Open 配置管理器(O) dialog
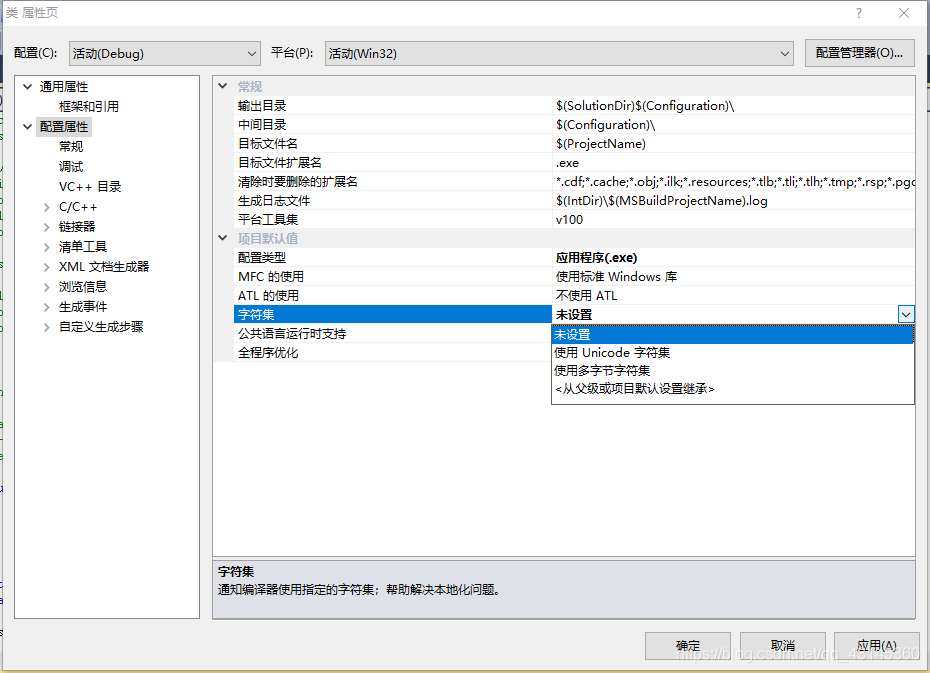 pos(859,53)
